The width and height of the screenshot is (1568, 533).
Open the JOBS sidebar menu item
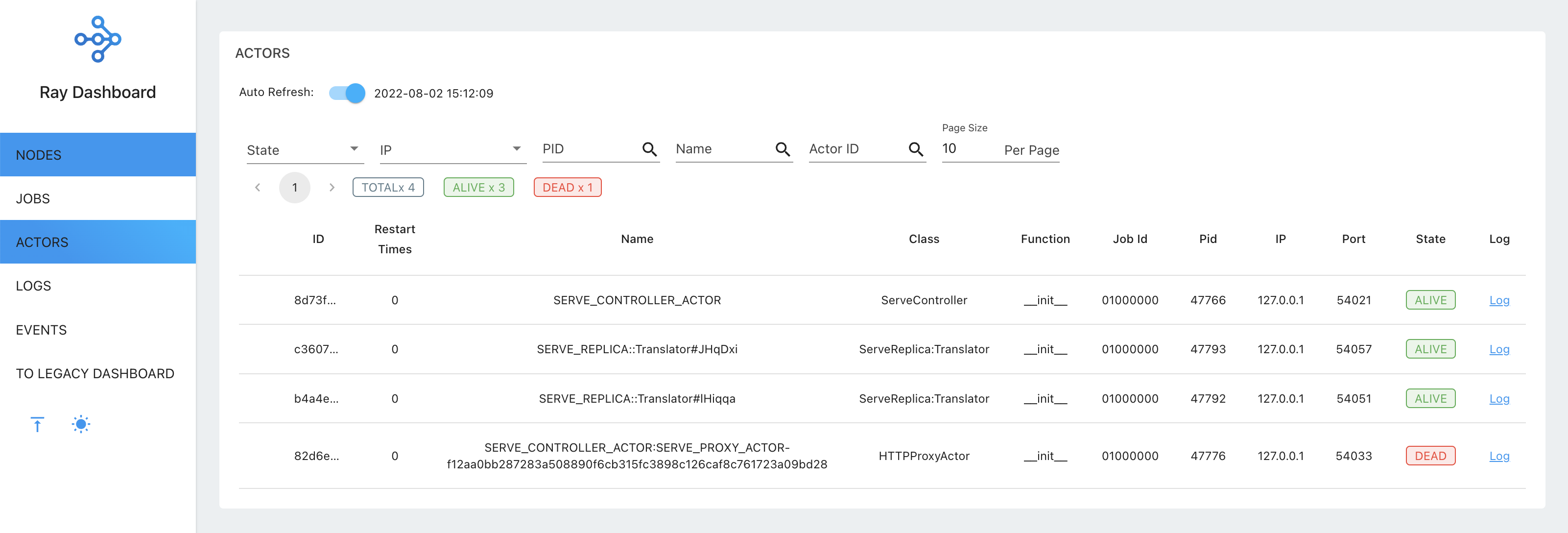coord(97,198)
